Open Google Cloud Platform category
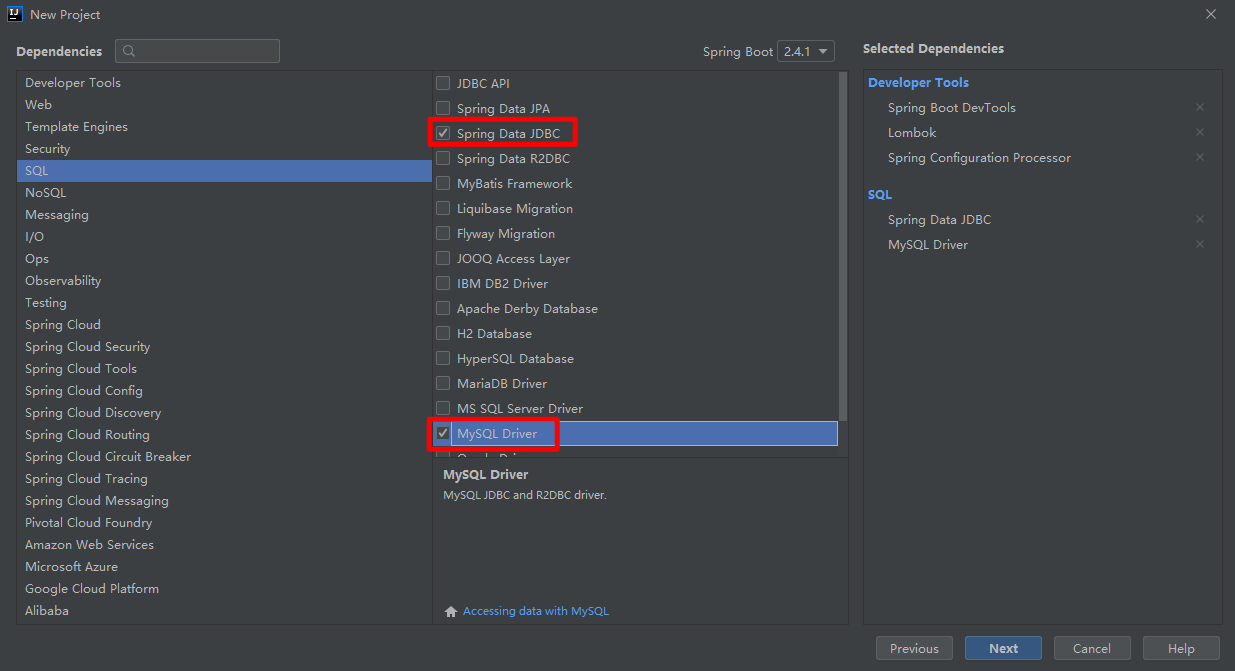Image resolution: width=1235 pixels, height=671 pixels. 224,588
